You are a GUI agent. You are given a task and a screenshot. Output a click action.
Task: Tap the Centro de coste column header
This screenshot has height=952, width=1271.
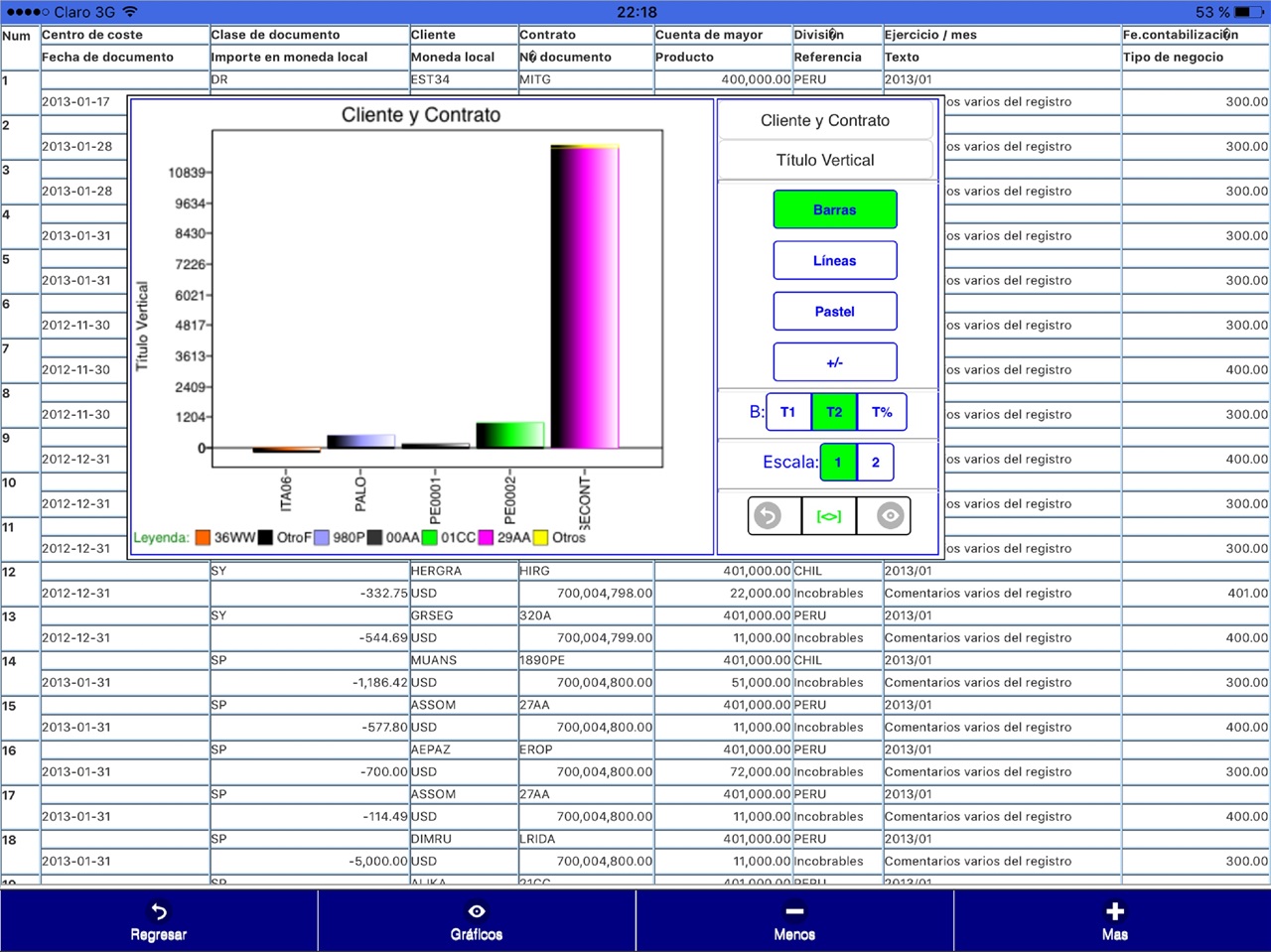pyautogui.click(x=124, y=35)
